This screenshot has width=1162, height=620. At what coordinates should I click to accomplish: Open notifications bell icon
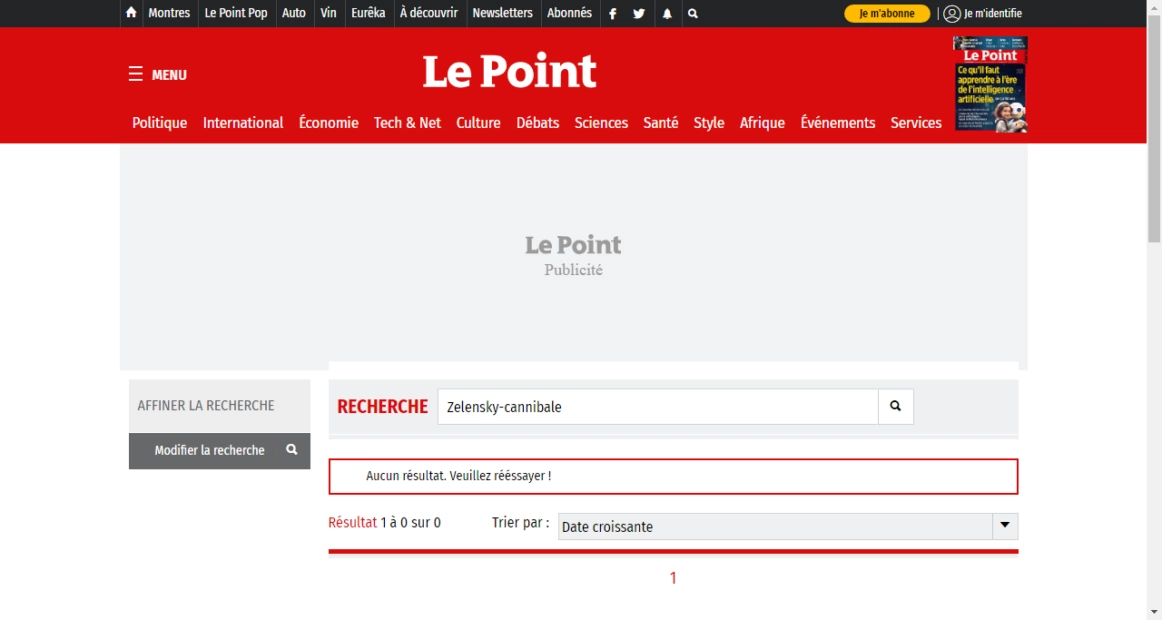(x=667, y=13)
